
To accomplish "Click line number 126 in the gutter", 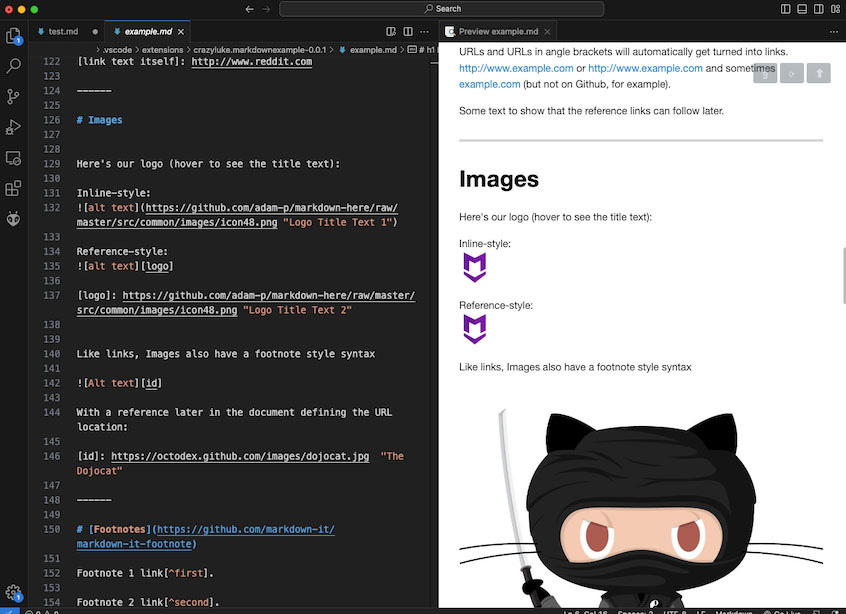I will (x=52, y=120).
